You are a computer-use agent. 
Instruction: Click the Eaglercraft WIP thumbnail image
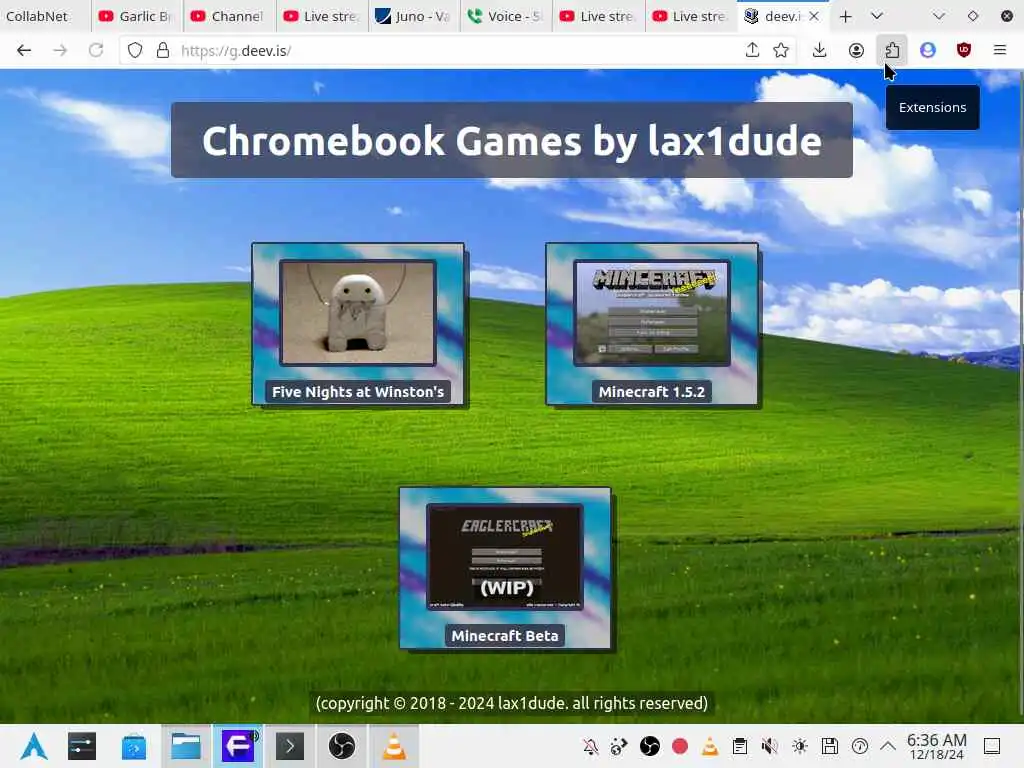pyautogui.click(x=505, y=556)
